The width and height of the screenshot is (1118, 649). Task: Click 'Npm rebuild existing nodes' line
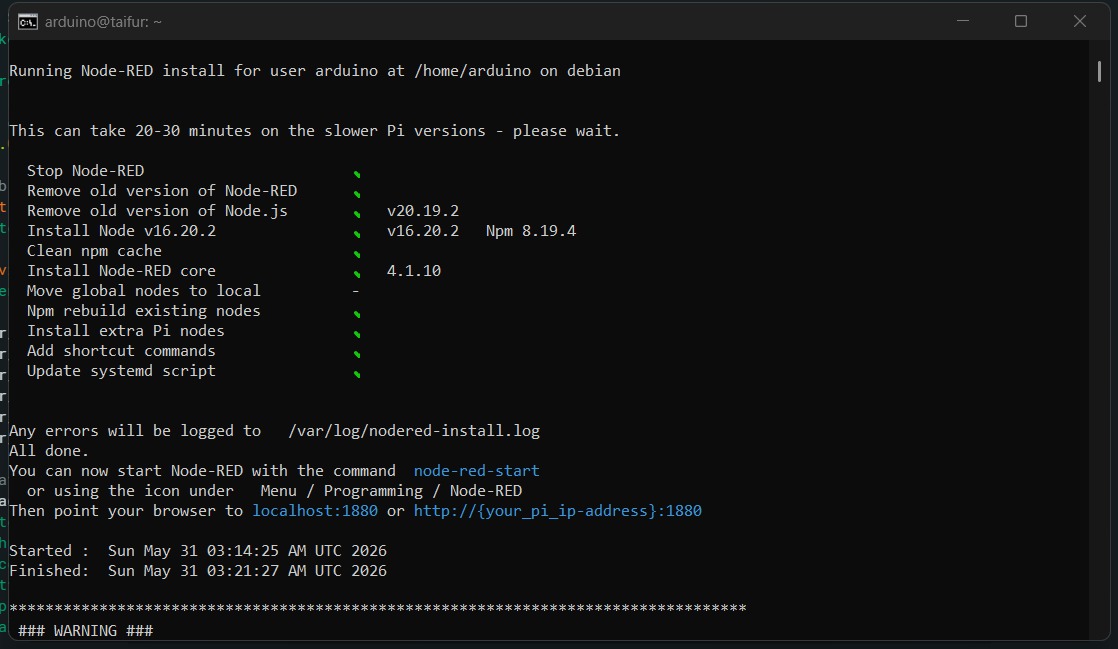click(144, 311)
